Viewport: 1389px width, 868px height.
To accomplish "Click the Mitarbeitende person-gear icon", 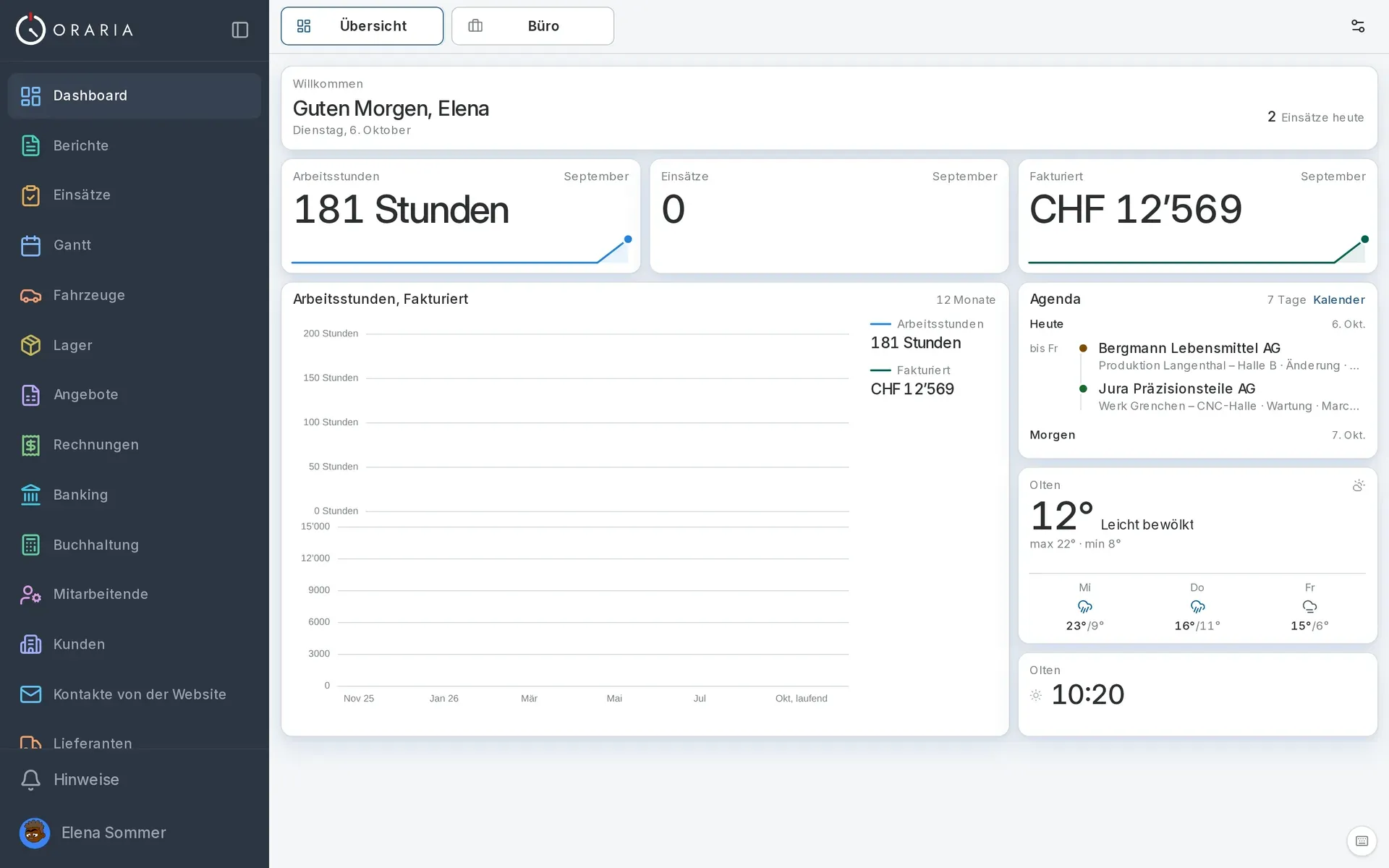I will (x=30, y=595).
